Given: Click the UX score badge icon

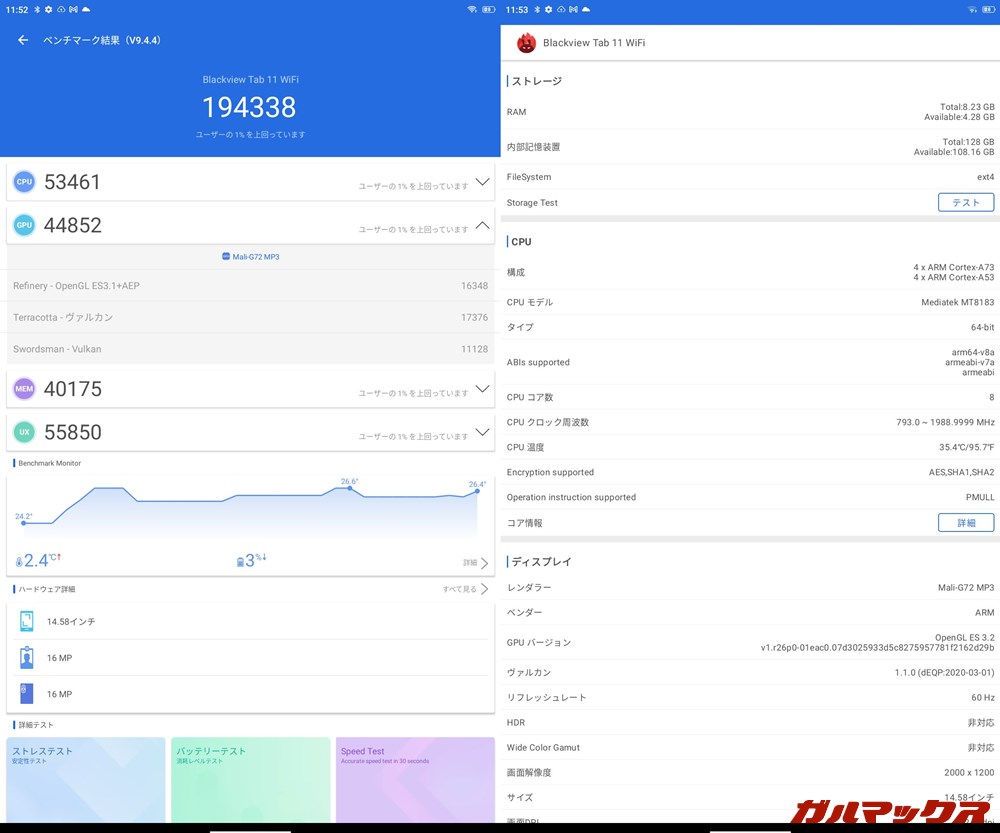Looking at the screenshot, I should click(24, 432).
